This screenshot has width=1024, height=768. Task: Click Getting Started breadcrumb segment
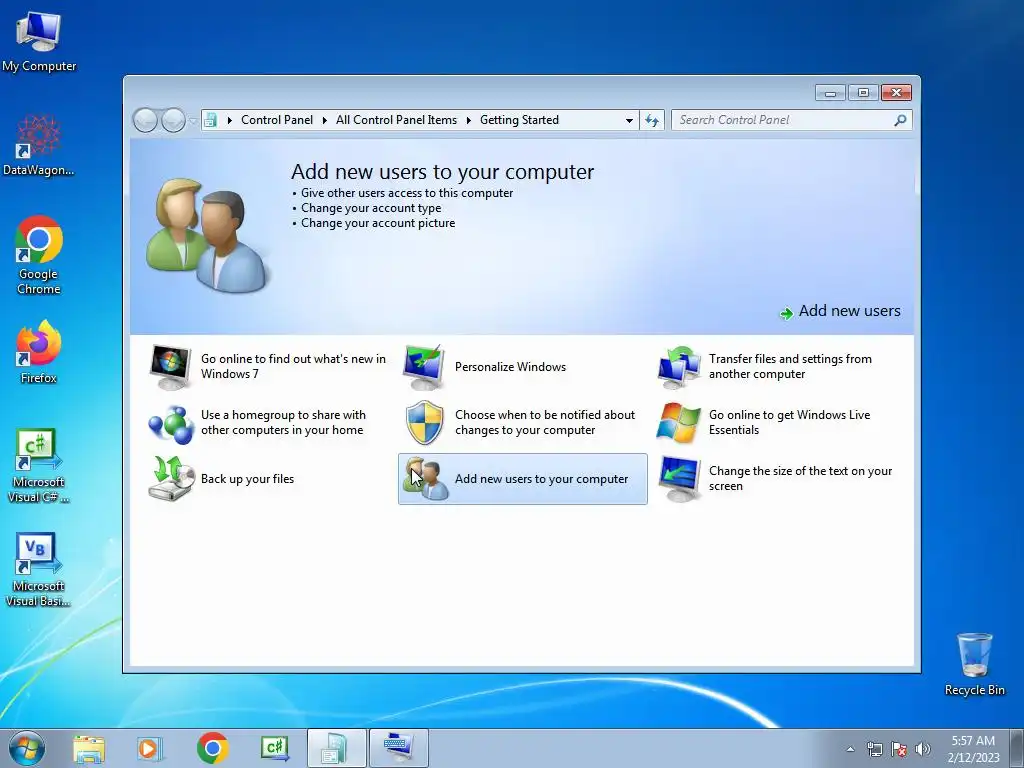[519, 120]
